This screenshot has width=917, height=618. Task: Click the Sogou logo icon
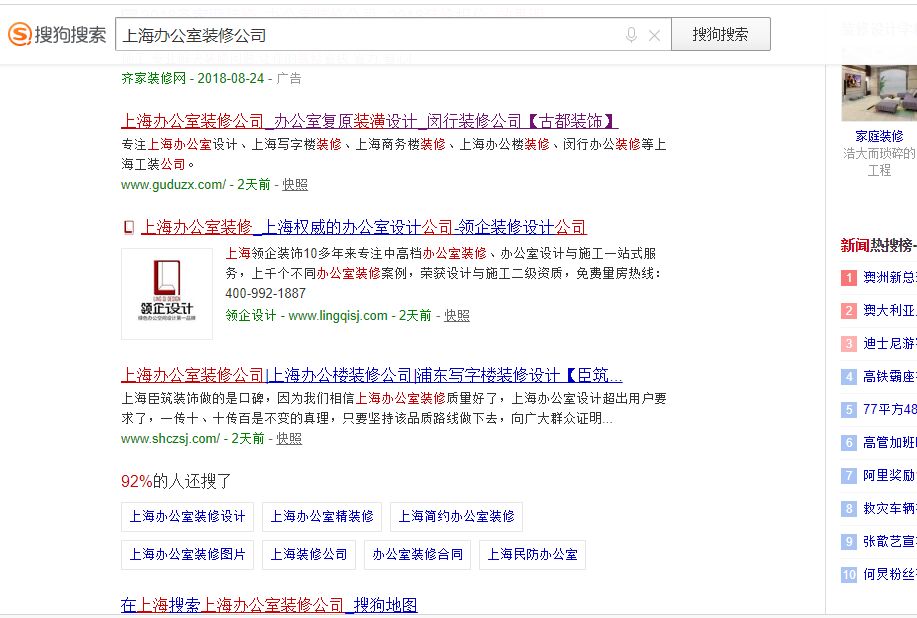(x=19, y=34)
